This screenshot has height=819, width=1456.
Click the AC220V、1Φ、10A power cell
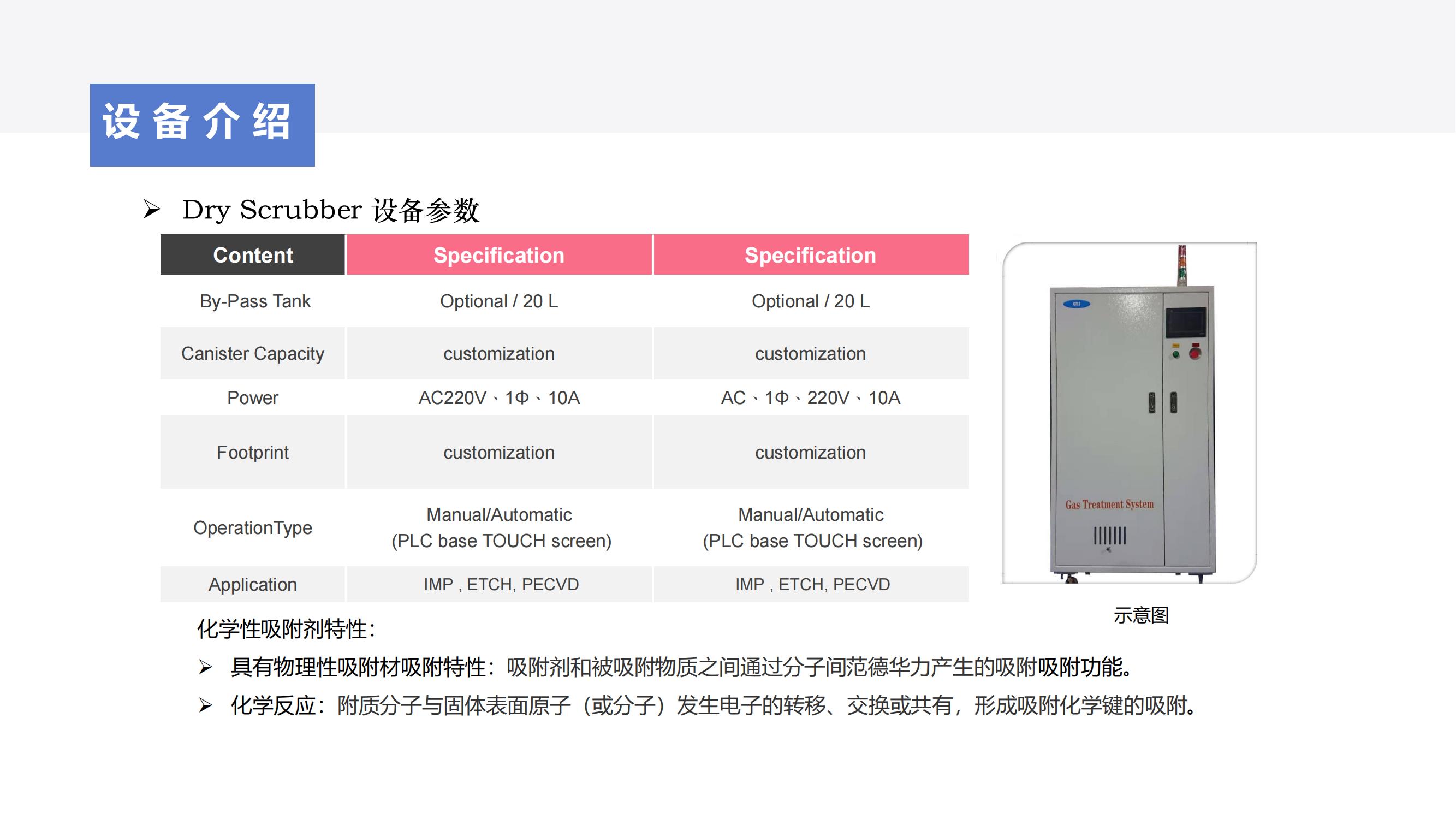coord(498,398)
